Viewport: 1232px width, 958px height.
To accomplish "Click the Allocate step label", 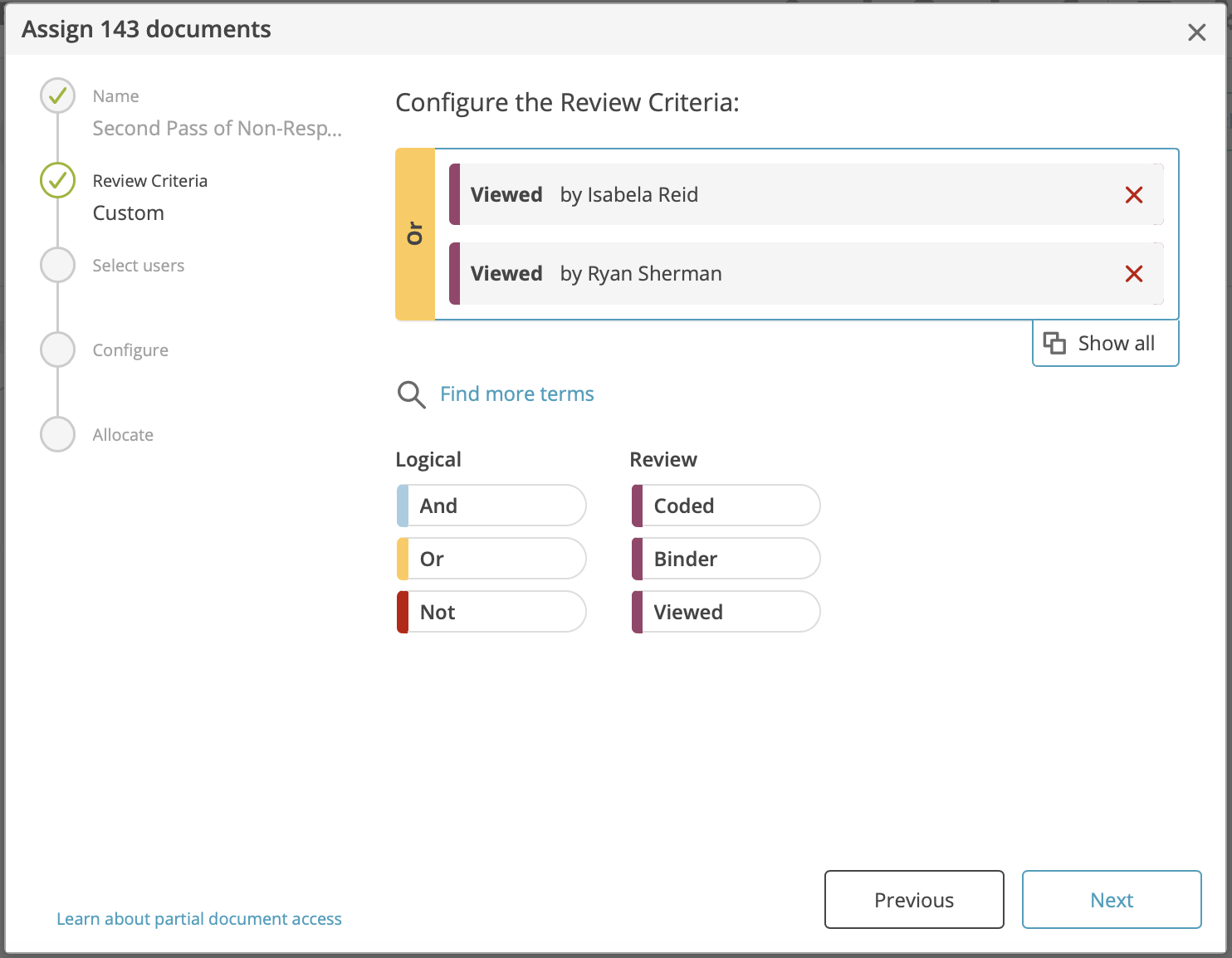I will click(123, 435).
